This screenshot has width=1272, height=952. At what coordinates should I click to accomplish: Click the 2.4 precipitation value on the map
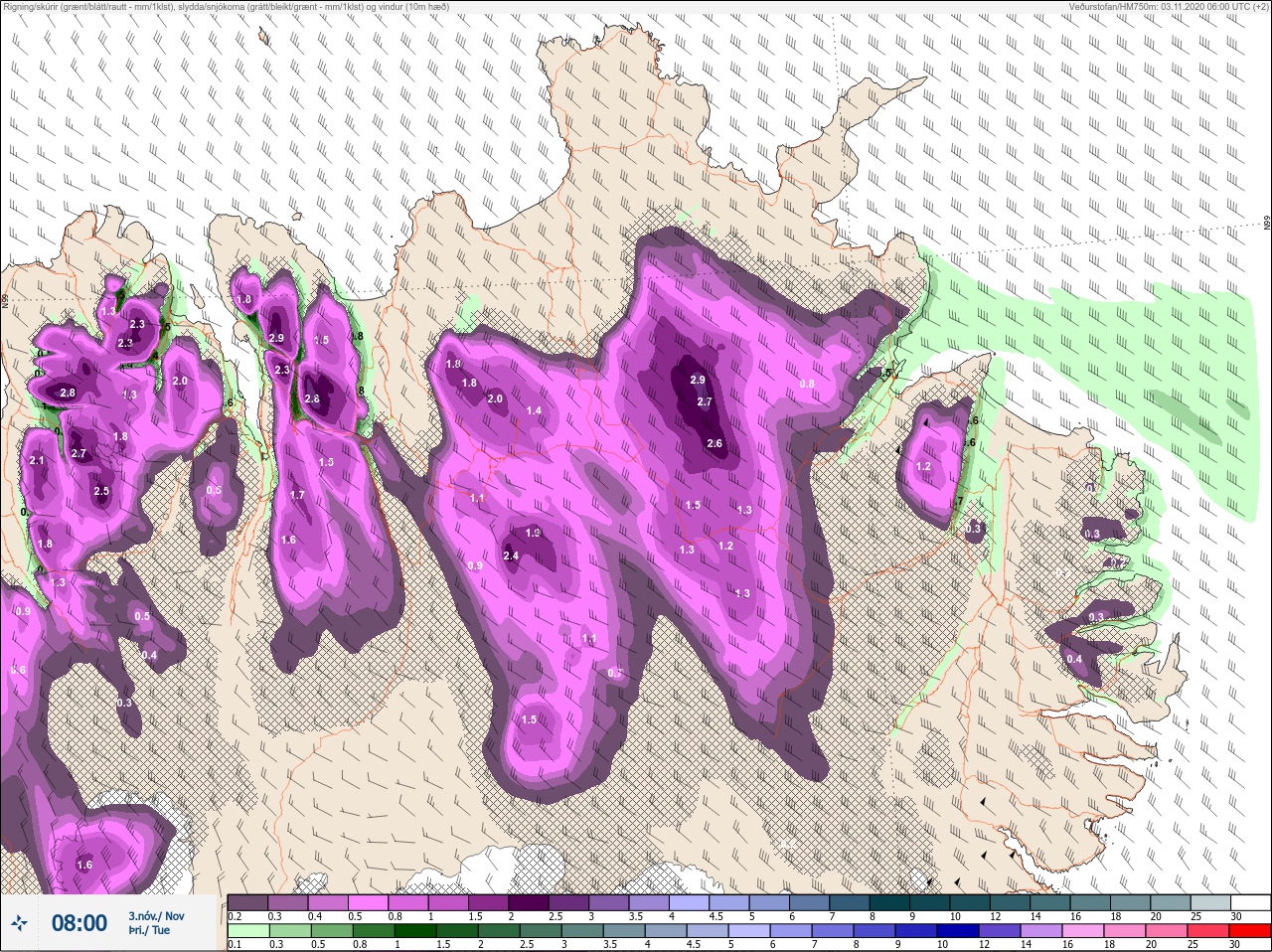pos(511,555)
